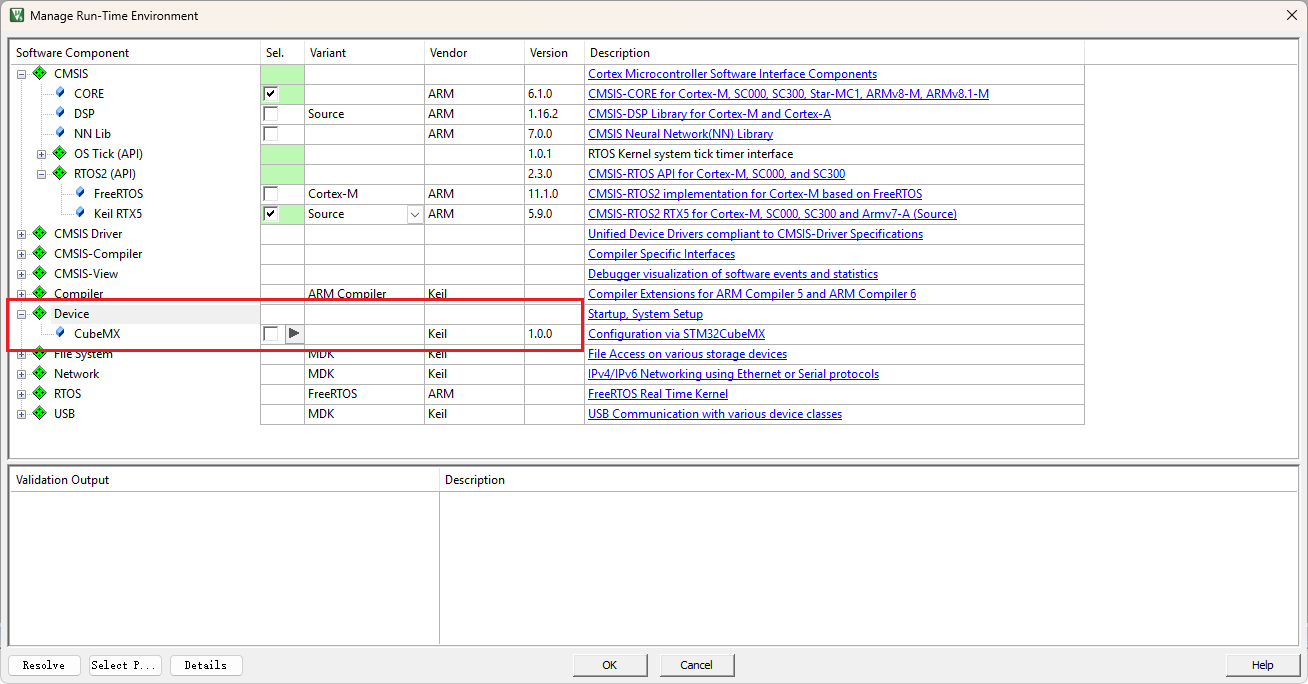
Task: Click the Variant column header
Action: pyautogui.click(x=364, y=53)
